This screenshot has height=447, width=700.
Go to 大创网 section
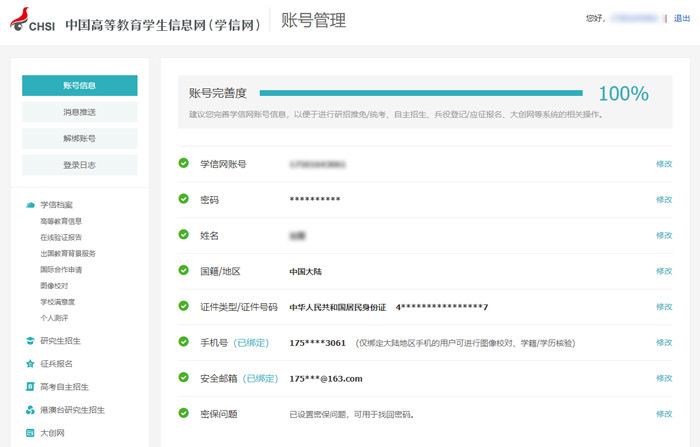coord(52,433)
